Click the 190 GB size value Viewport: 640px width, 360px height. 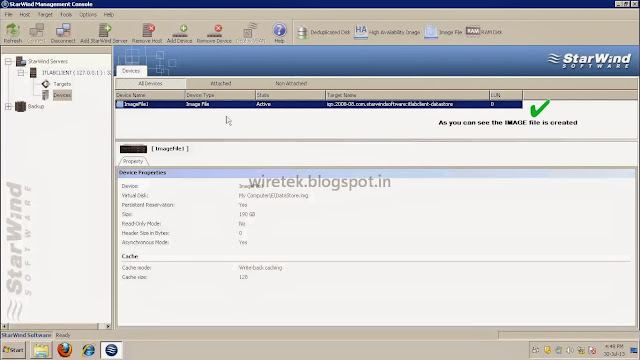pos(247,214)
